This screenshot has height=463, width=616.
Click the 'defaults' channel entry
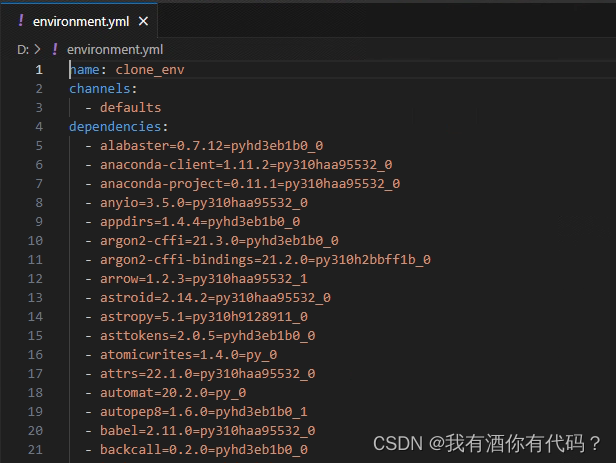[x=130, y=108]
